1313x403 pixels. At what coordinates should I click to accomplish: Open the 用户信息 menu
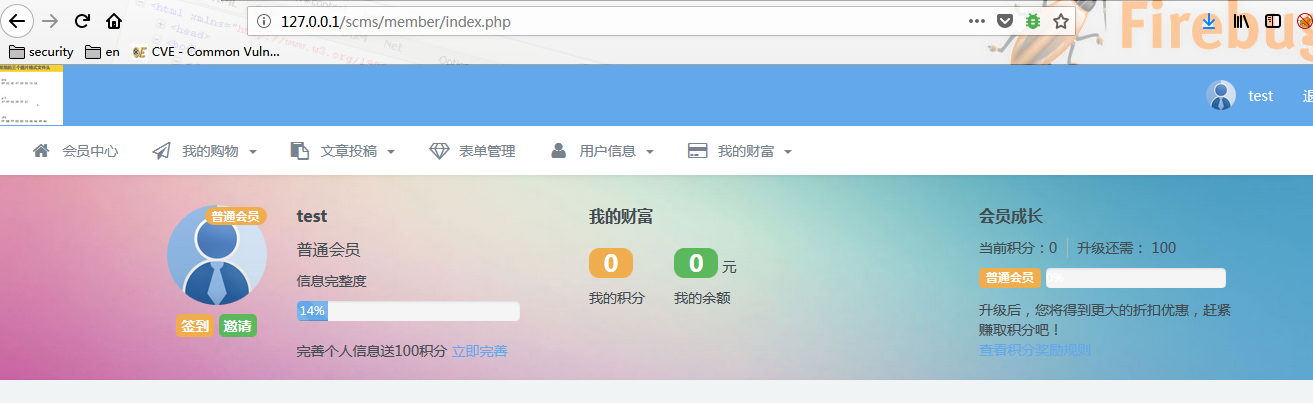[608, 151]
